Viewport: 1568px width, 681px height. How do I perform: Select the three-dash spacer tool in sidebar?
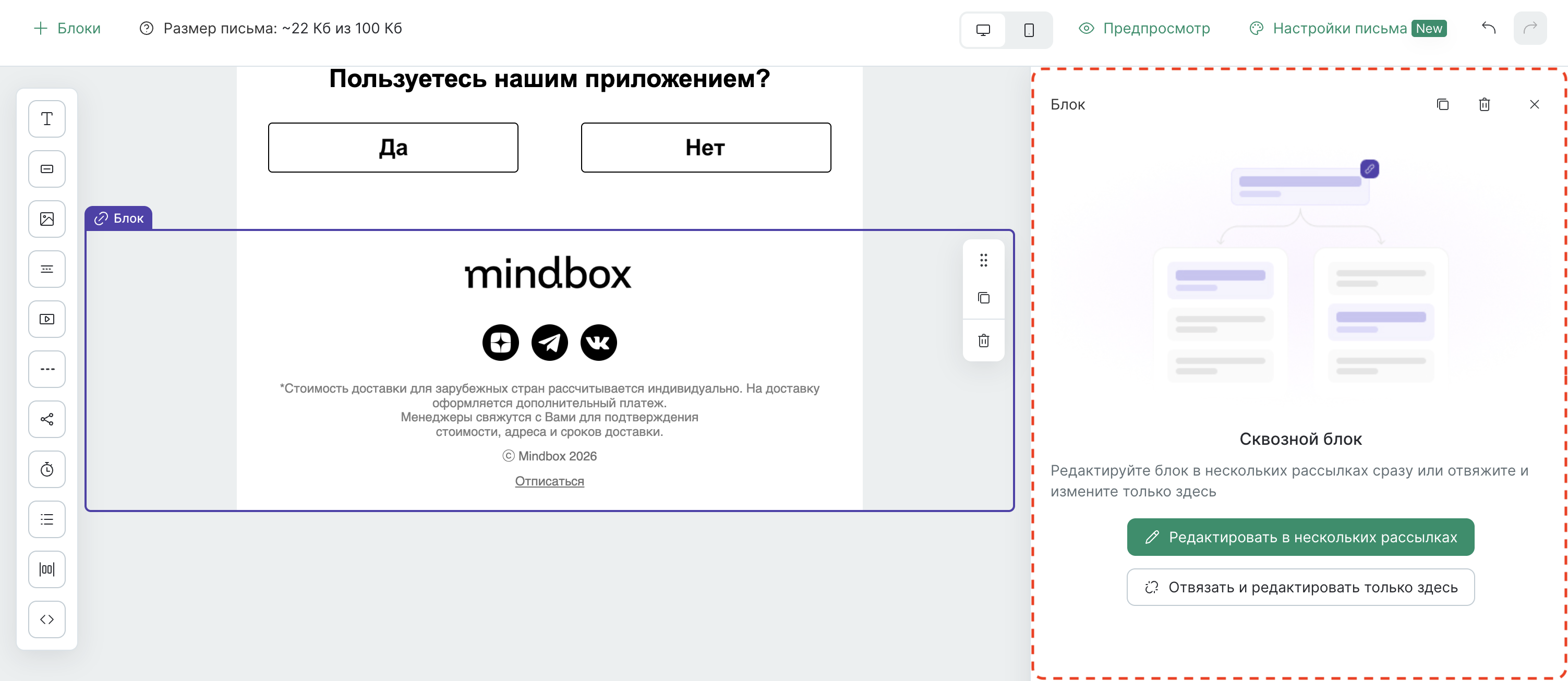point(47,369)
